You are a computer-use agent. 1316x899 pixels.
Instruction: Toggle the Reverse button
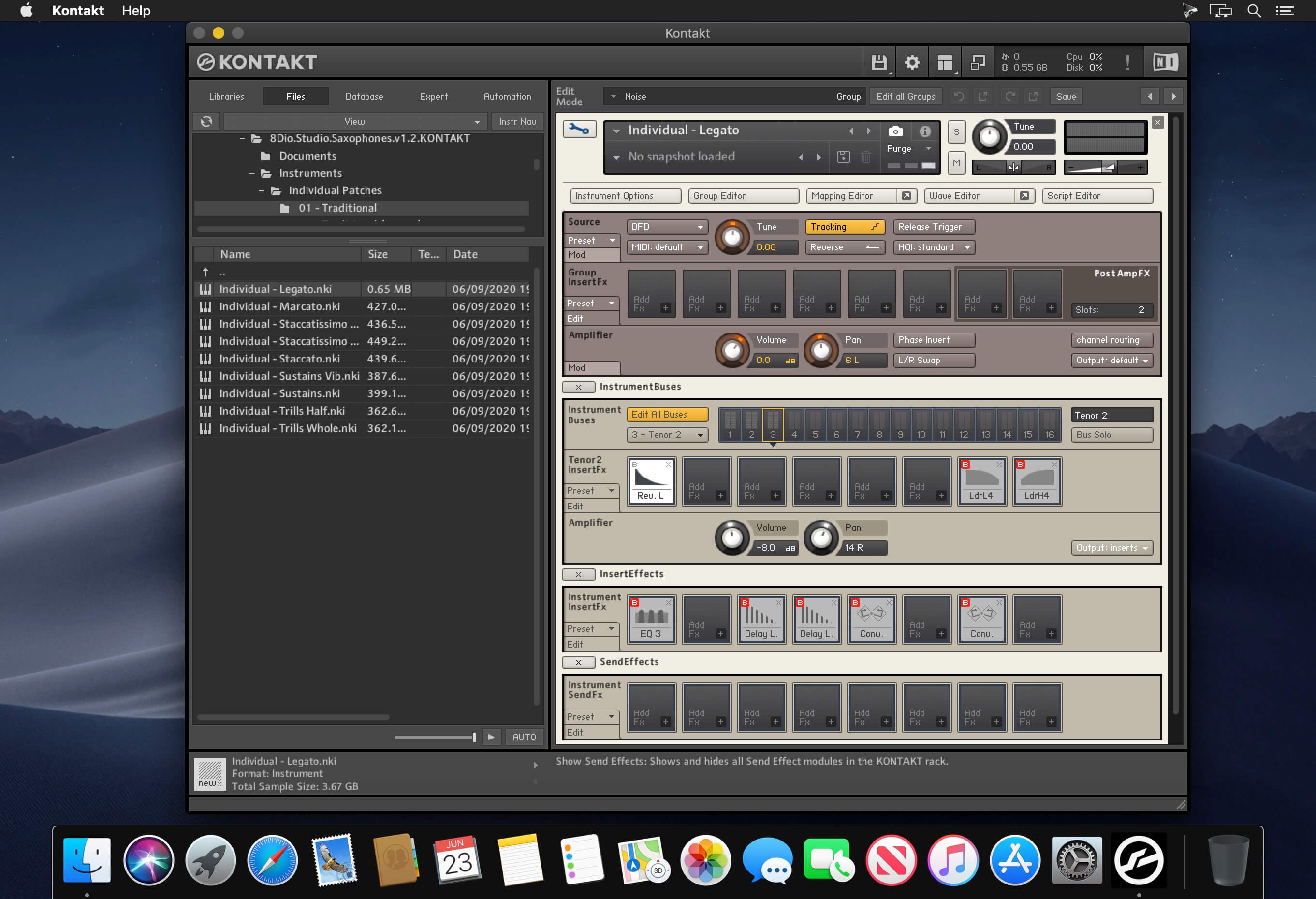pyautogui.click(x=844, y=247)
